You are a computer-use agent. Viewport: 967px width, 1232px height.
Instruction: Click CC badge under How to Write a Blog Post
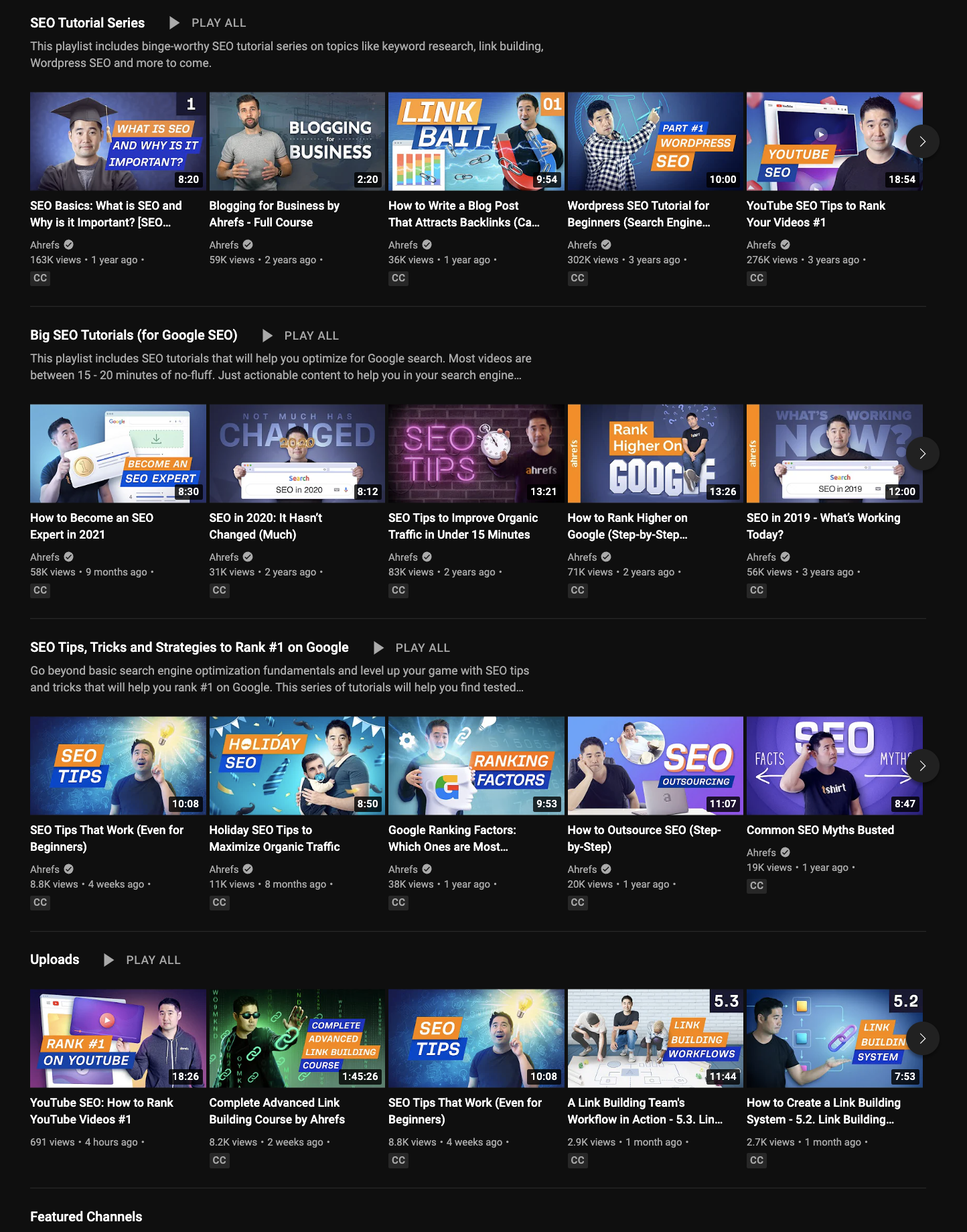point(398,278)
